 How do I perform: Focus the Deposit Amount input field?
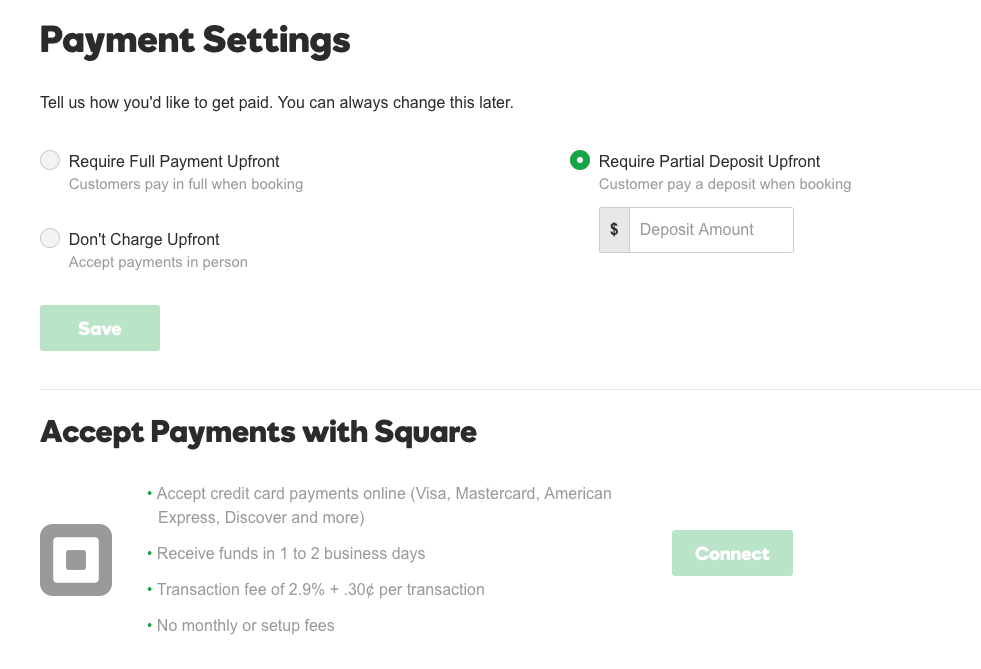[x=711, y=230]
